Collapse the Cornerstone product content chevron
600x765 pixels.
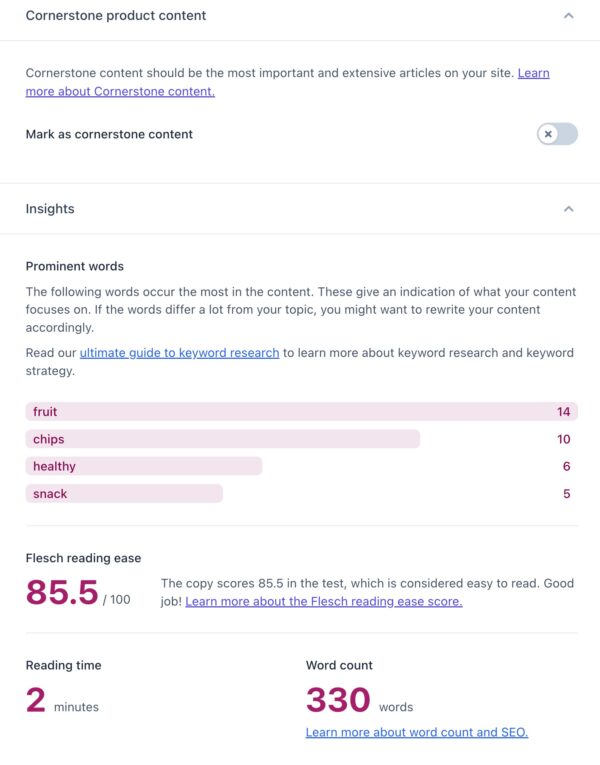click(568, 16)
